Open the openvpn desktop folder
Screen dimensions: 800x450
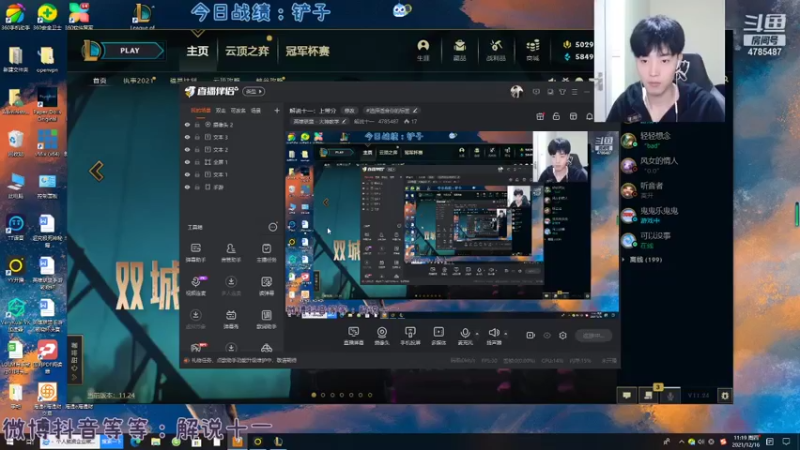coord(47,59)
